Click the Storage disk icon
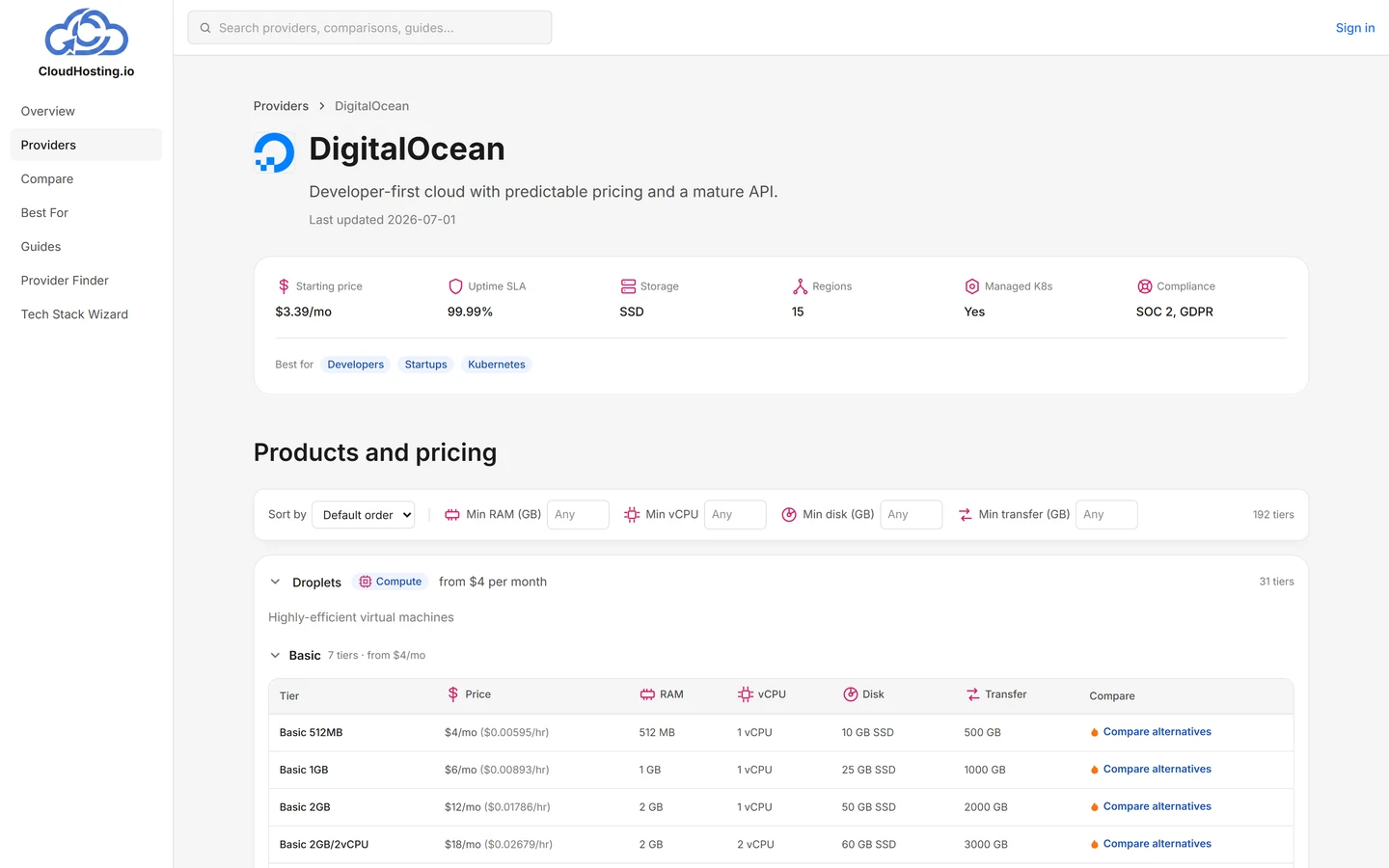This screenshot has width=1389, height=868. [628, 286]
